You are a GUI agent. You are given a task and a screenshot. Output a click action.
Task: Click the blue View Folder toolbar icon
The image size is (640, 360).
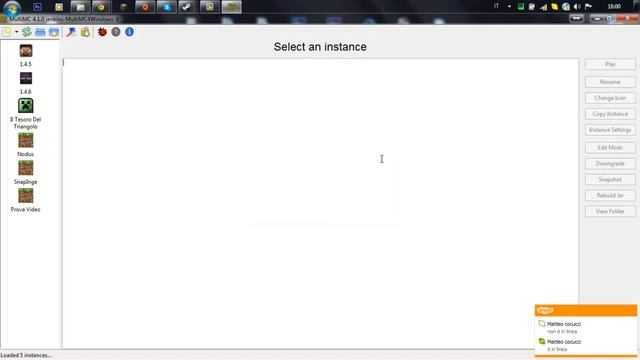[x=40, y=32]
